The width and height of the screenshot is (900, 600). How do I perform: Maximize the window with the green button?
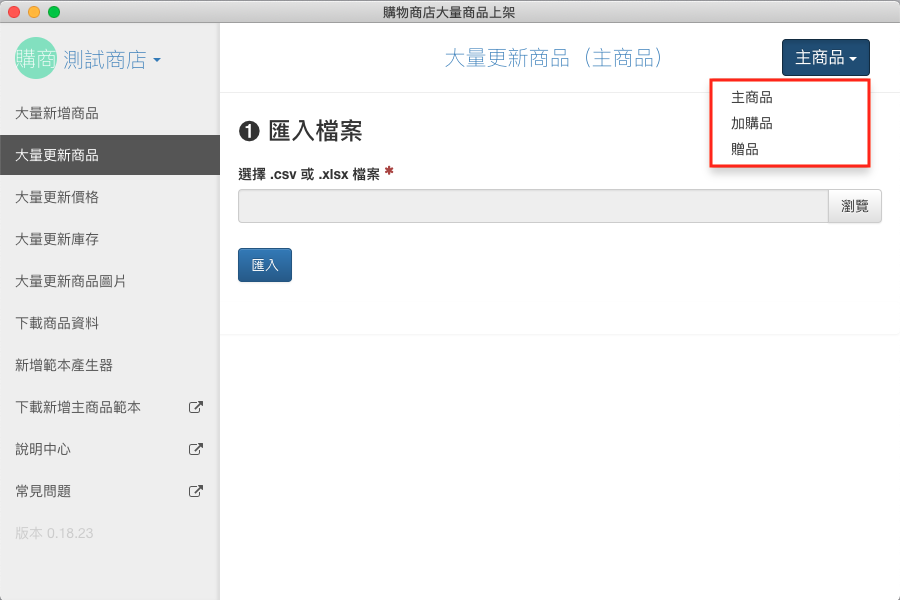[54, 11]
